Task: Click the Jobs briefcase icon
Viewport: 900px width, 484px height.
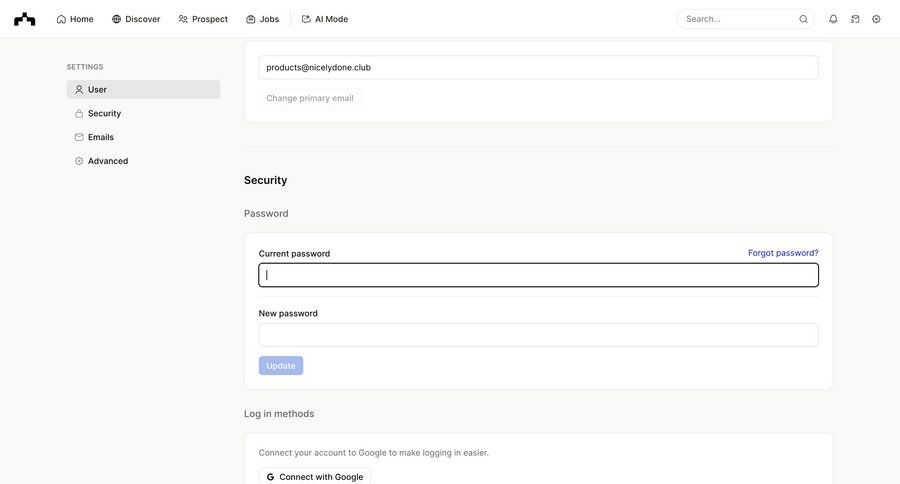Action: point(251,19)
